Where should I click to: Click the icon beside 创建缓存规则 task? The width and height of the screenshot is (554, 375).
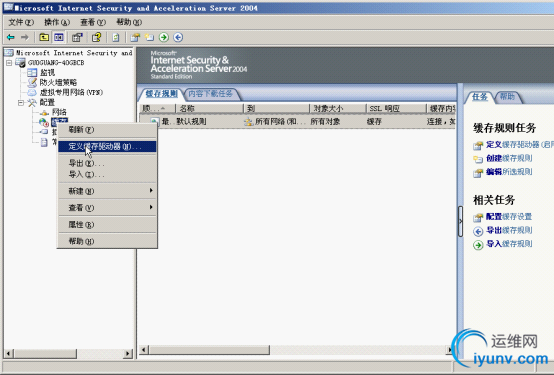478,159
